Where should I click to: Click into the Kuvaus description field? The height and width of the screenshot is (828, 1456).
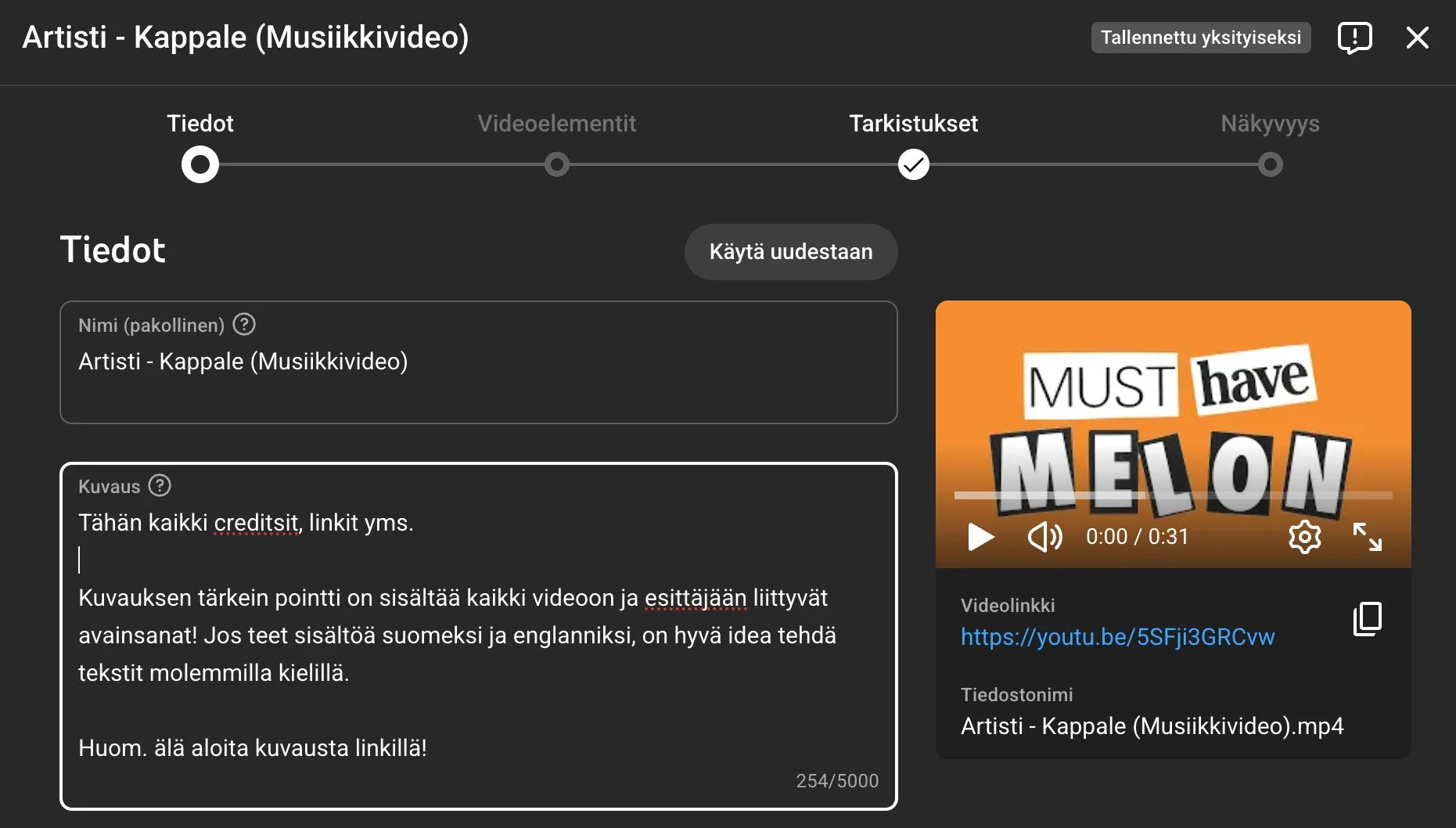click(x=478, y=636)
